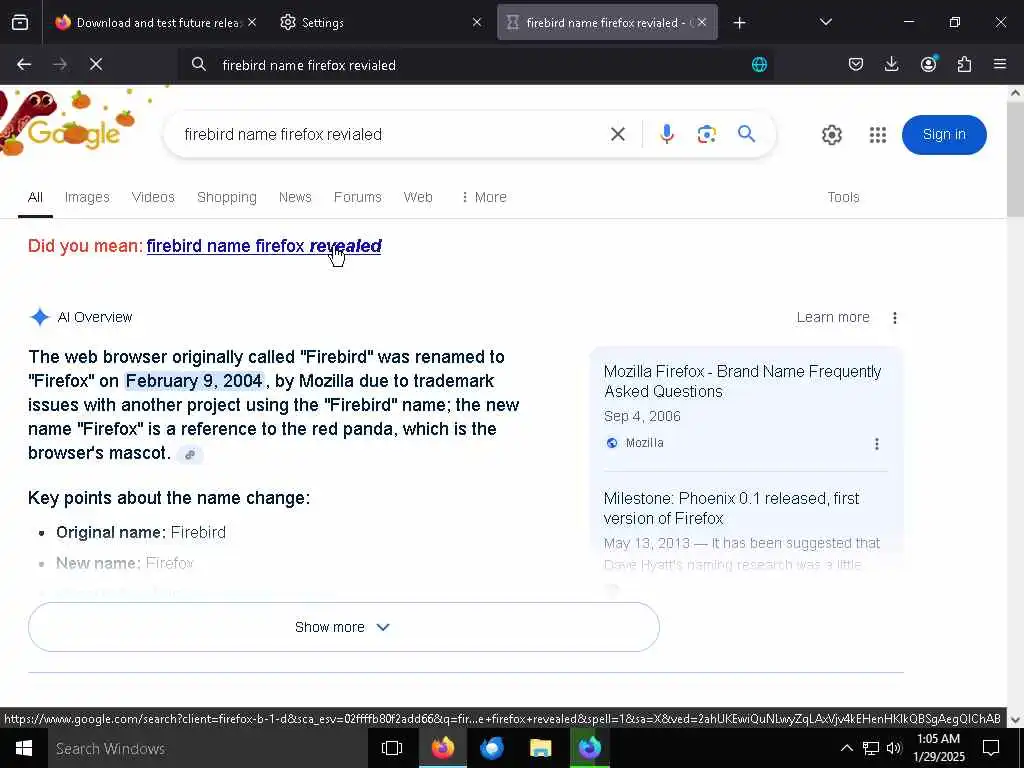Image resolution: width=1024 pixels, height=768 pixels.
Task: Open the Windows Start menu
Action: point(24,748)
